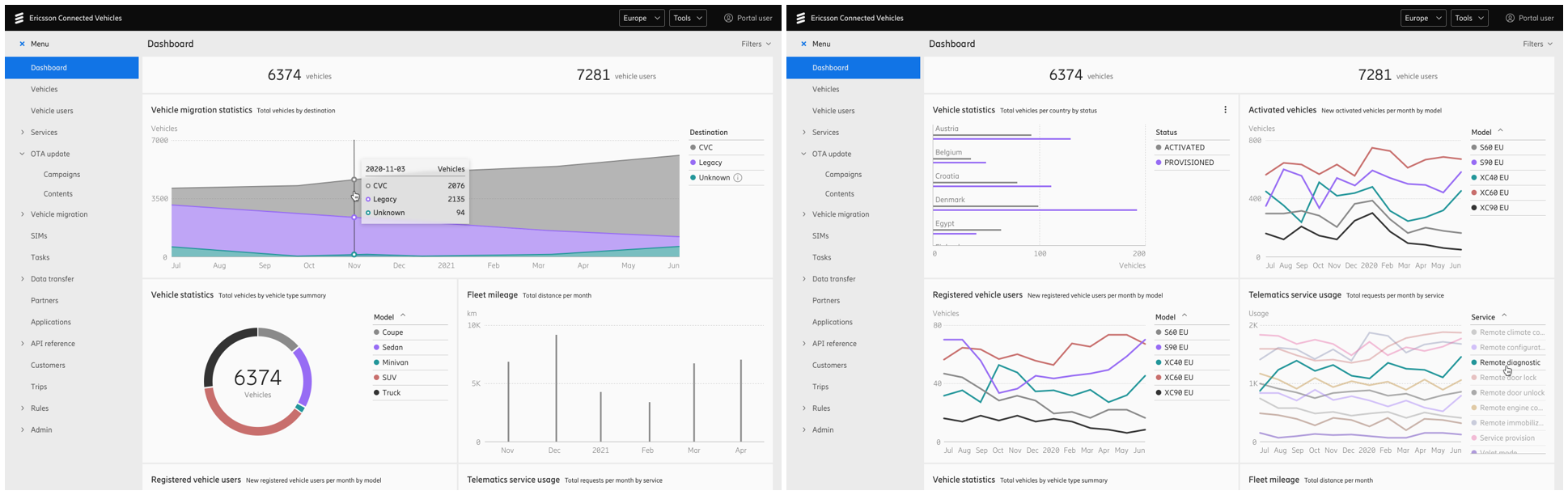Viewport: 1568px width, 495px height.
Task: Close the left Menu with X icon
Action: (22, 44)
